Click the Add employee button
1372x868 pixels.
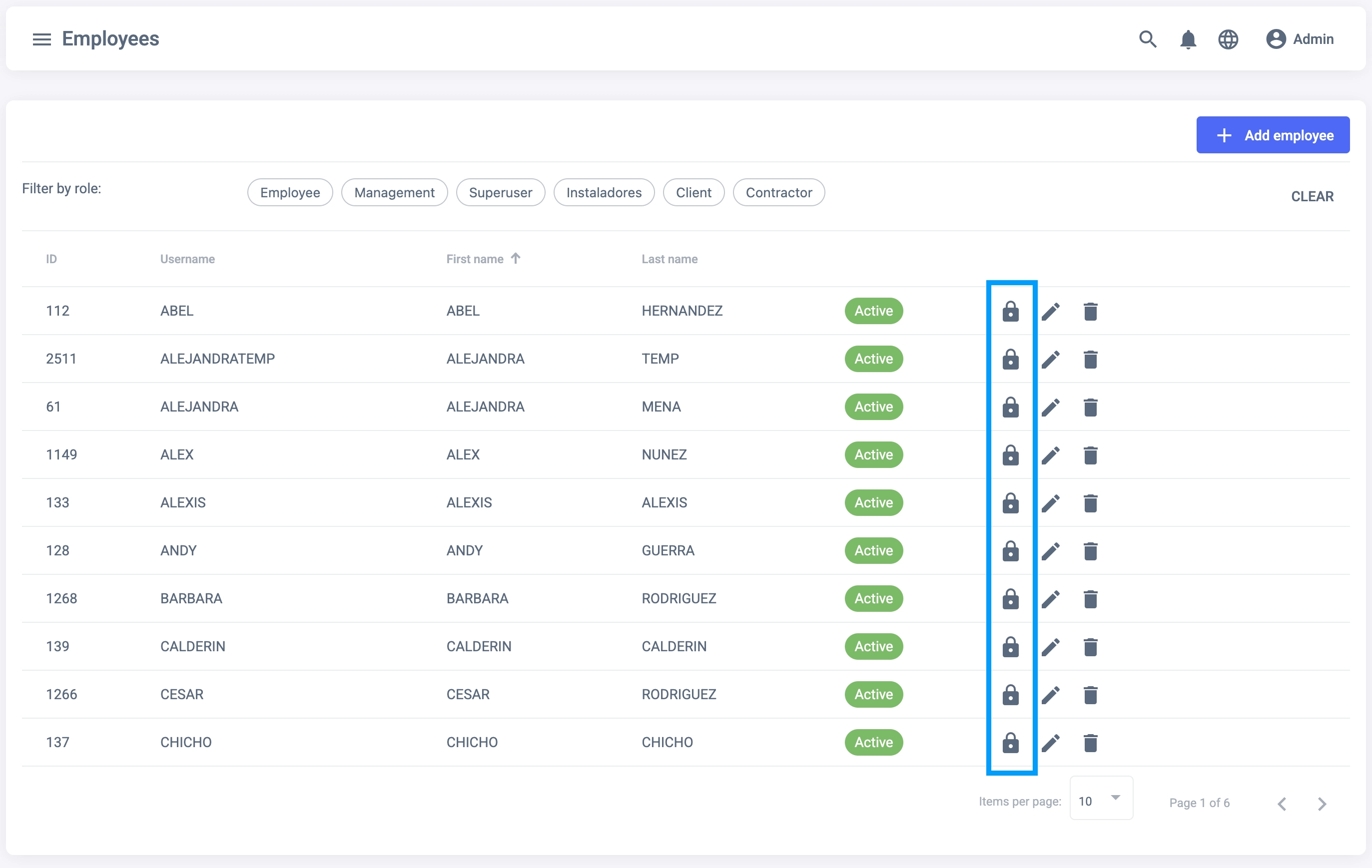coord(1272,135)
